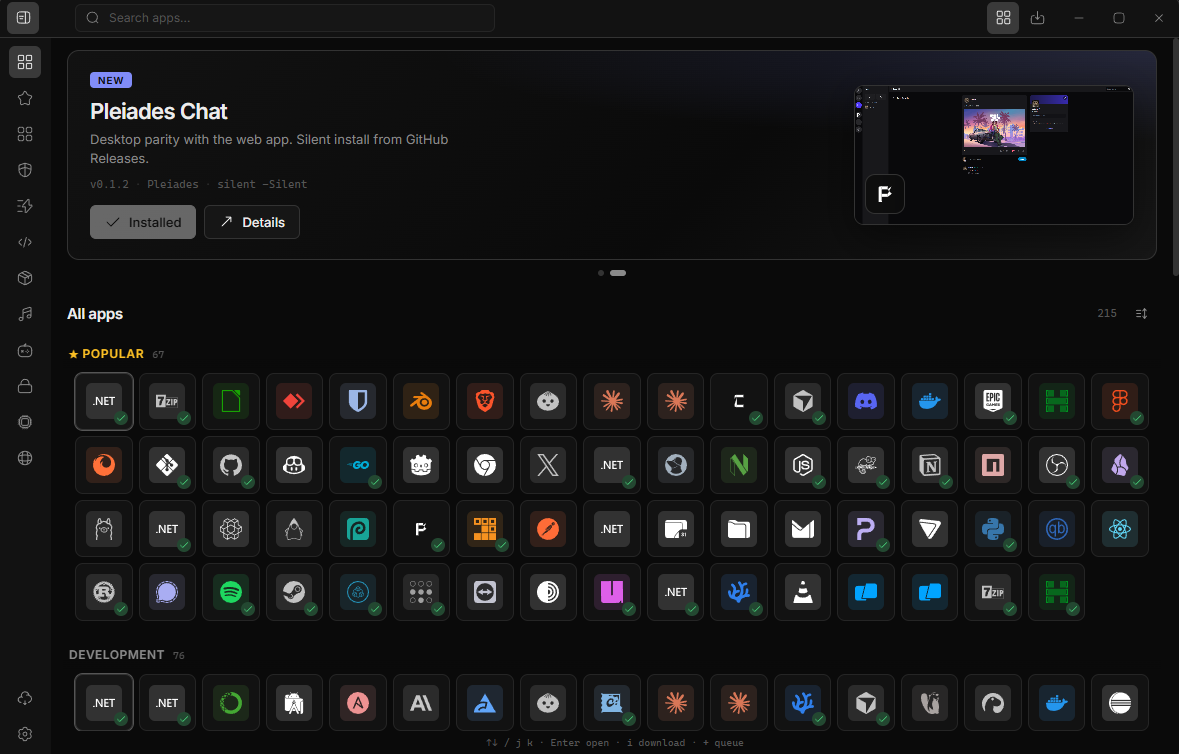The image size is (1179, 754).
Task: Open the Go language tile
Action: pyautogui.click(x=358, y=465)
